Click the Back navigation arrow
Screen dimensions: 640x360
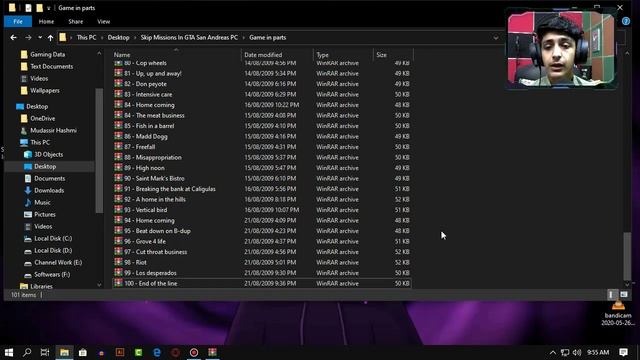(13, 38)
